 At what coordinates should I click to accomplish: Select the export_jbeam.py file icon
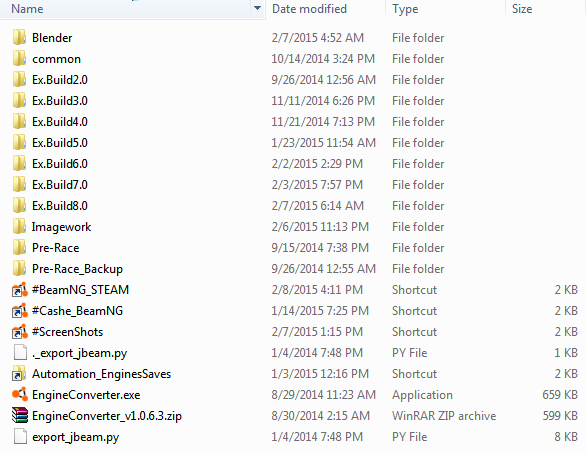click(20, 436)
